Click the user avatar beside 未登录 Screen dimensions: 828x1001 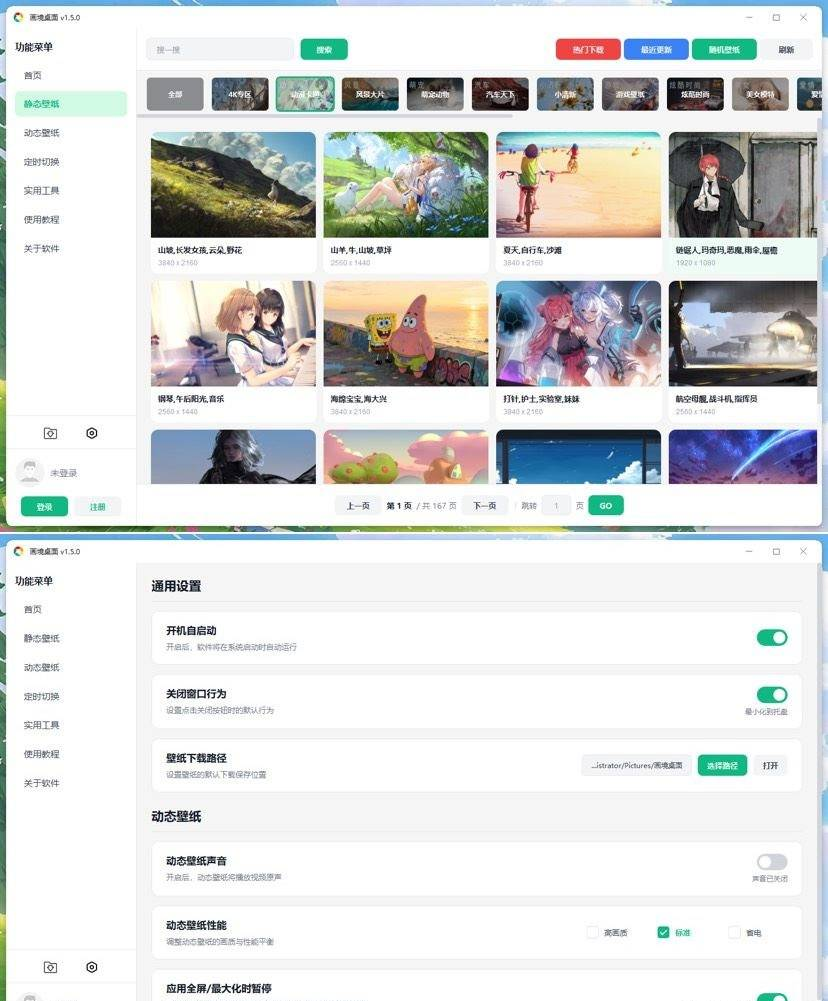pyautogui.click(x=31, y=472)
